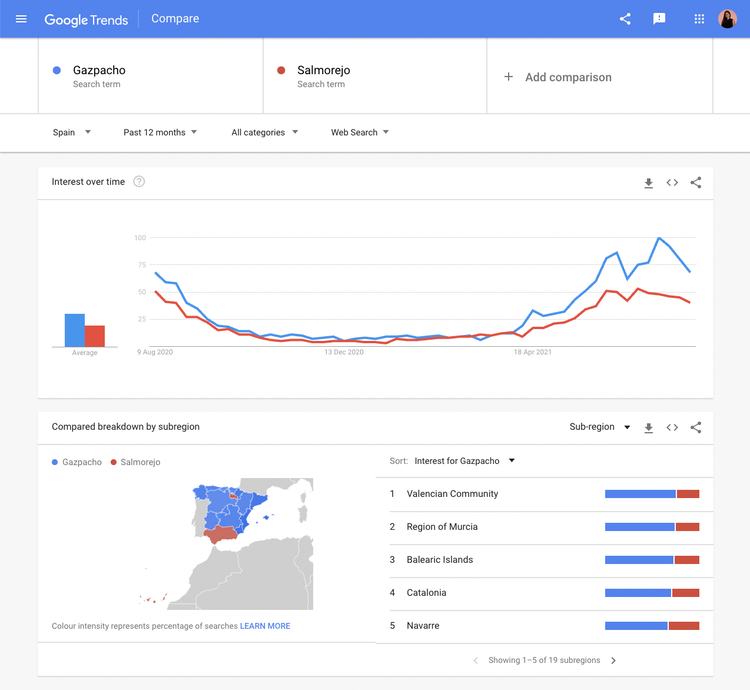Screen dimensions: 750x690
Task: Share the Interest over time chart
Action: [695, 182]
